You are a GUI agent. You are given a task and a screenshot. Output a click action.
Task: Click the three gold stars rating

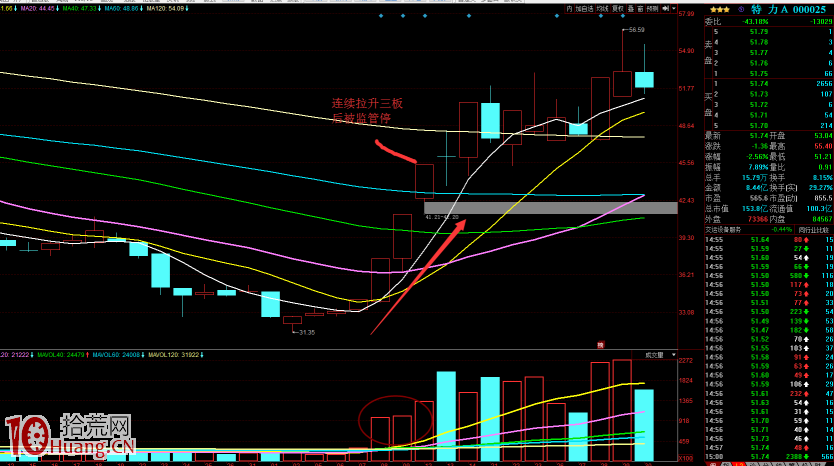[x=720, y=10]
